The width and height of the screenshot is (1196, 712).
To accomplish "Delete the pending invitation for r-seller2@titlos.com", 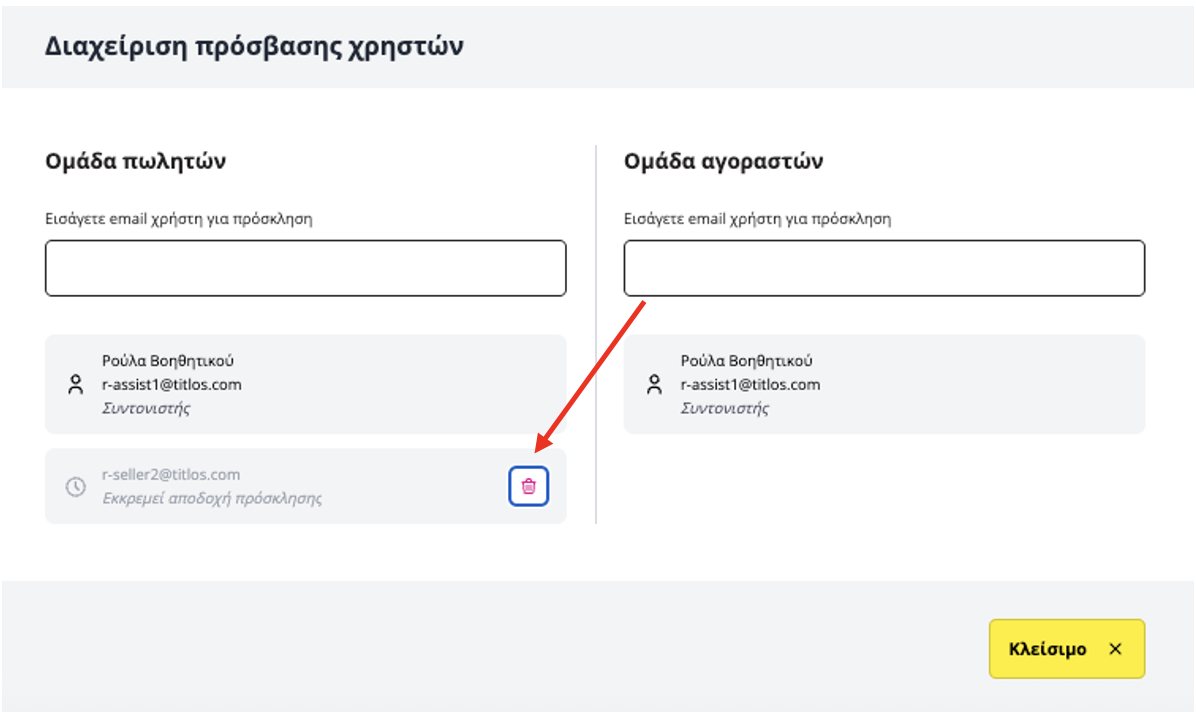I will pyautogui.click(x=528, y=486).
